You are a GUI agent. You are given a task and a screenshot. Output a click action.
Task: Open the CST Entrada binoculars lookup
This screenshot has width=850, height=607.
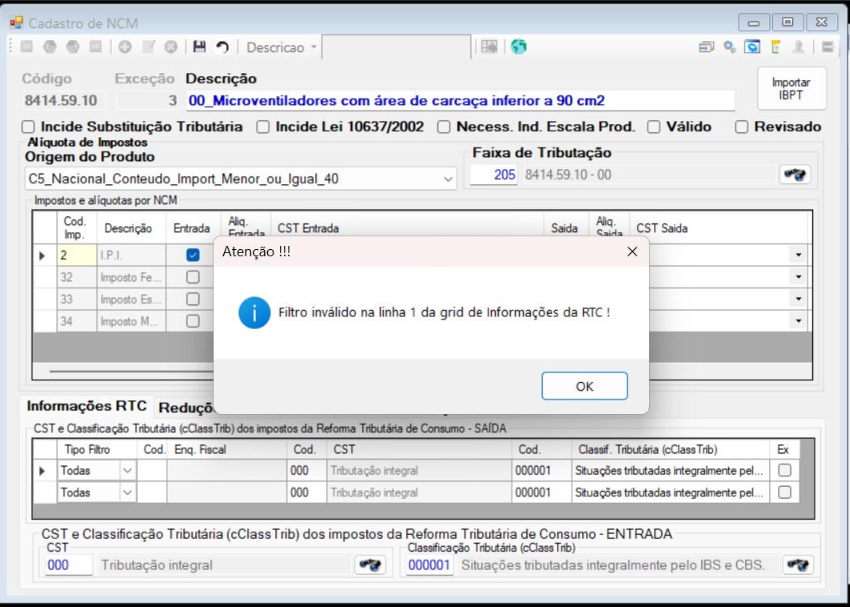tap(370, 565)
